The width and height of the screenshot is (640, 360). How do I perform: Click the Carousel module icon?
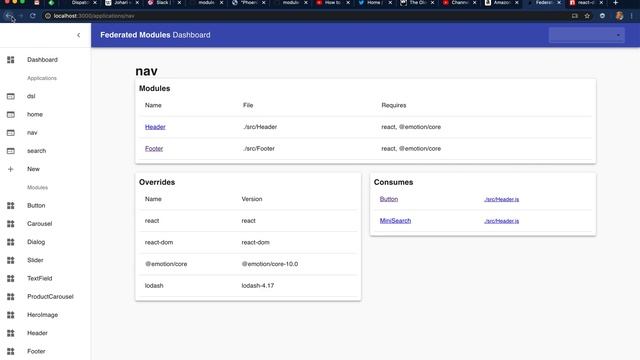click(x=11, y=224)
